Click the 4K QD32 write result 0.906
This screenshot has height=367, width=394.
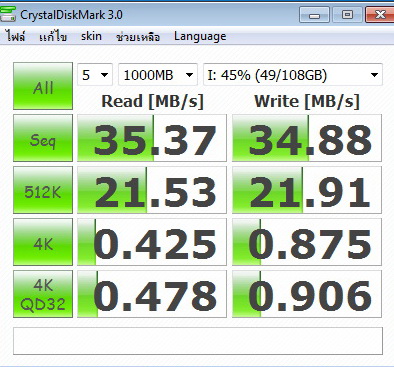307,294
